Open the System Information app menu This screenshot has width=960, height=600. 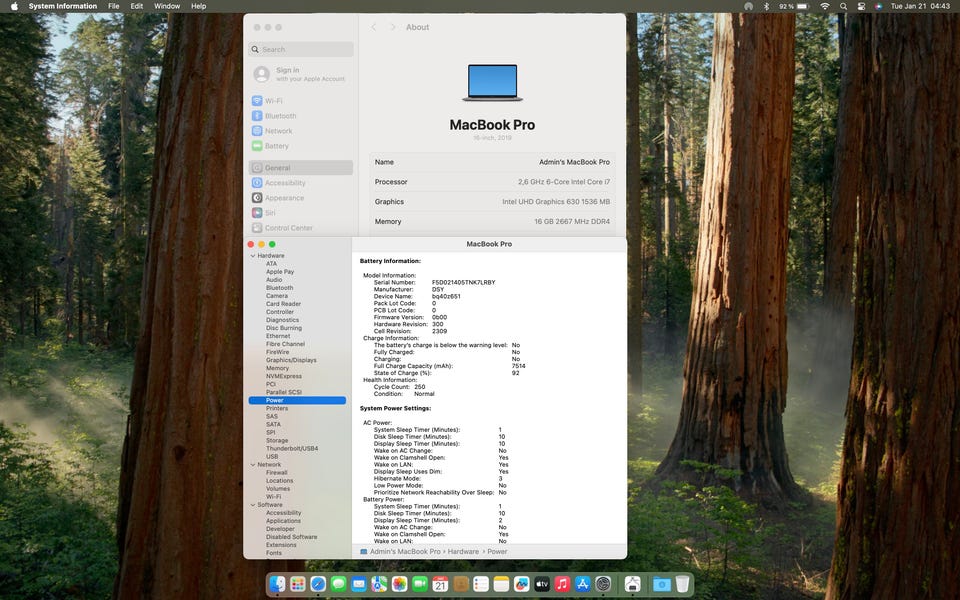click(63, 6)
